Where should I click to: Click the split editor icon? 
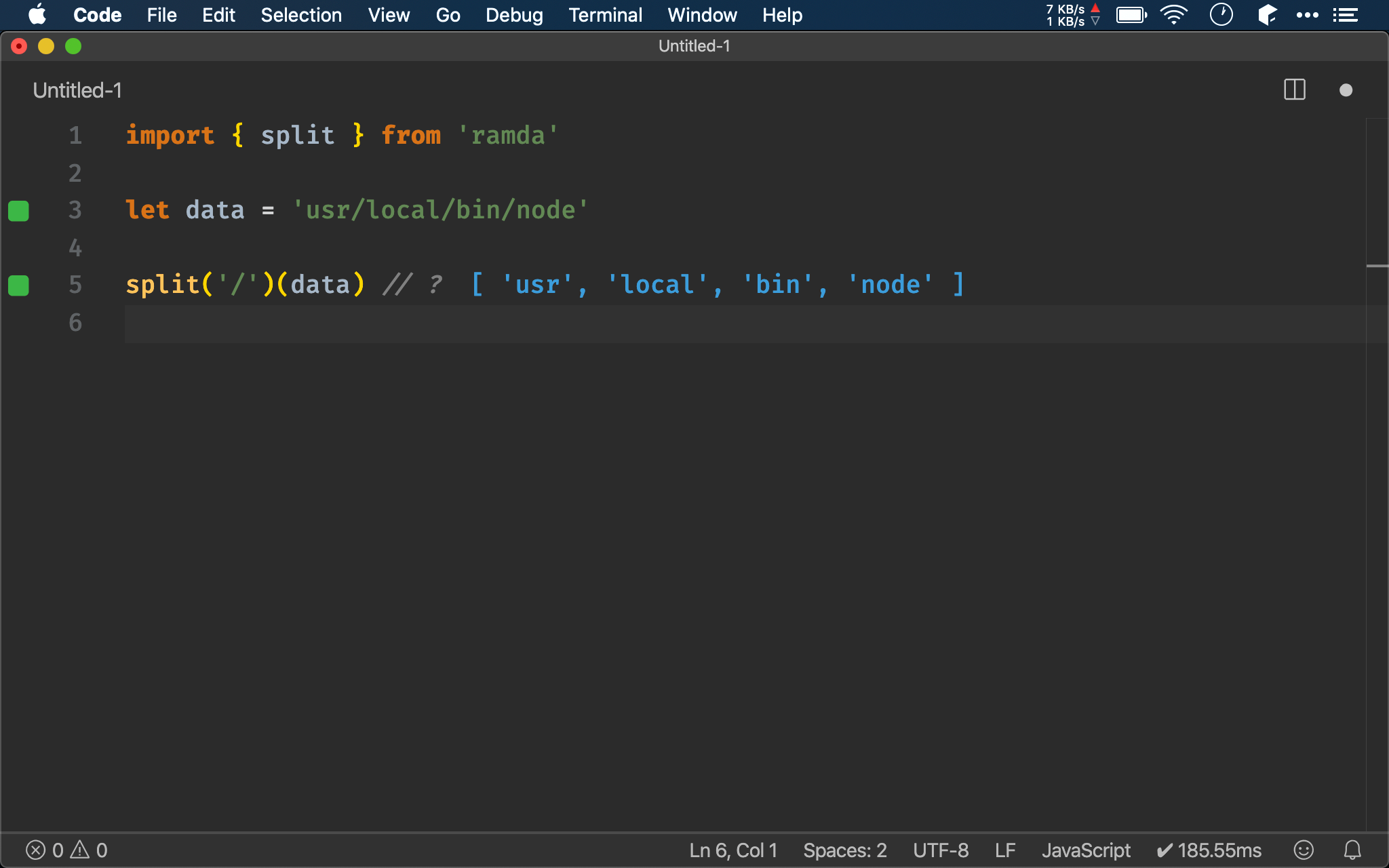tap(1294, 90)
